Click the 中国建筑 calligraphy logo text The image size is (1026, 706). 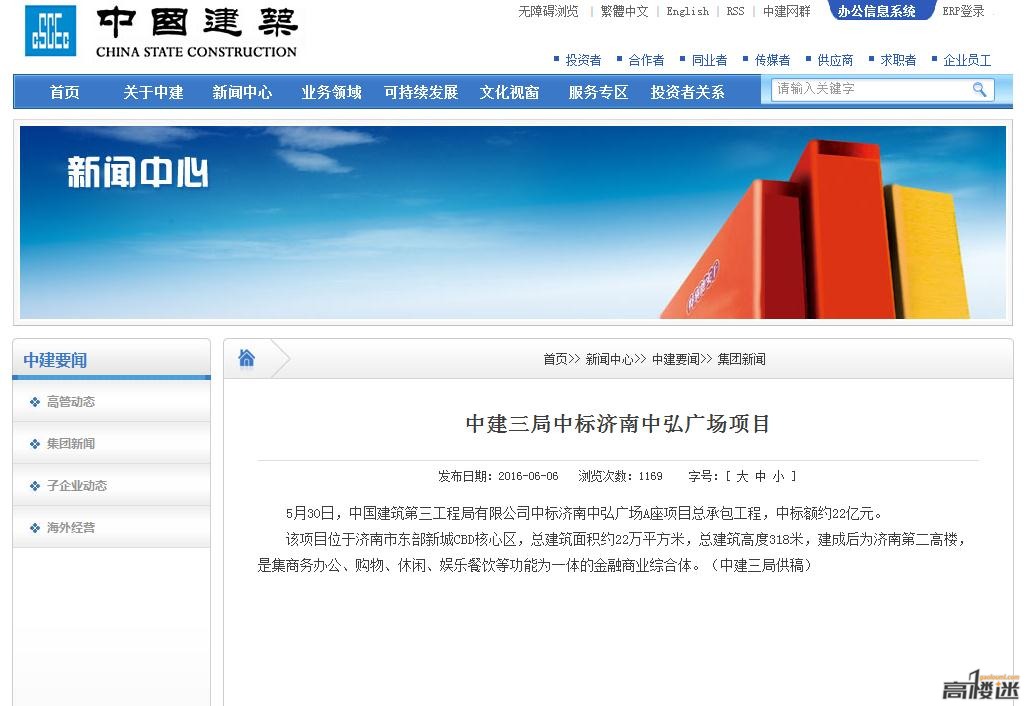pyautogui.click(x=198, y=22)
